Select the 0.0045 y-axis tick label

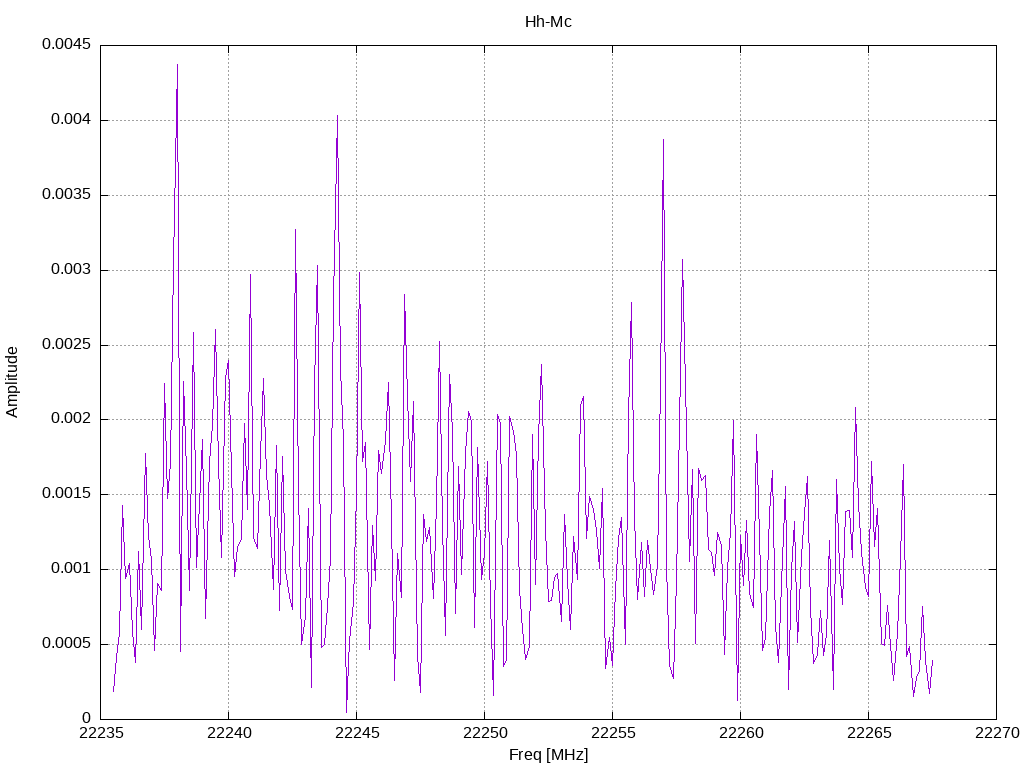(x=66, y=45)
